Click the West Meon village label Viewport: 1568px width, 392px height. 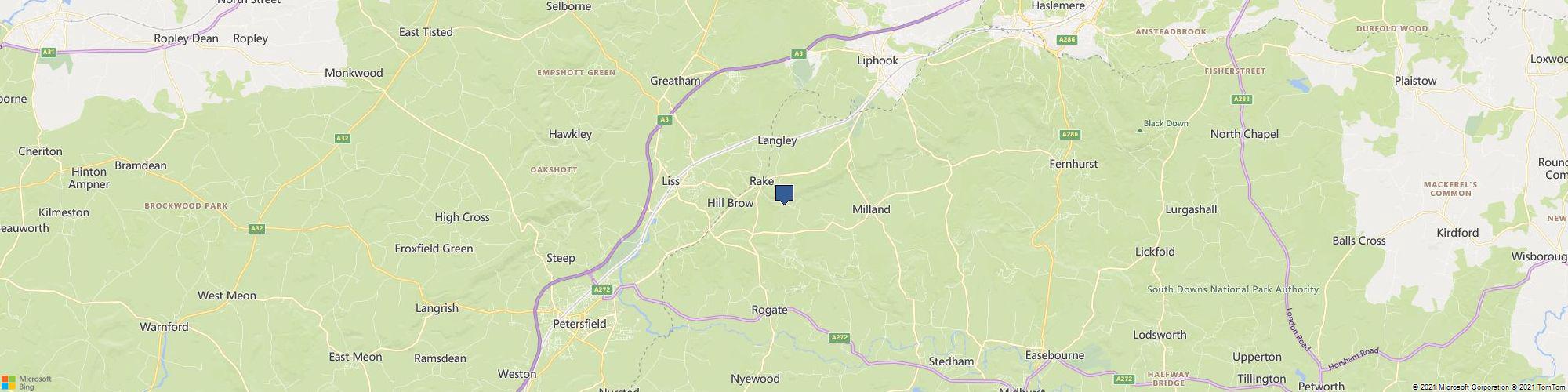tap(227, 296)
